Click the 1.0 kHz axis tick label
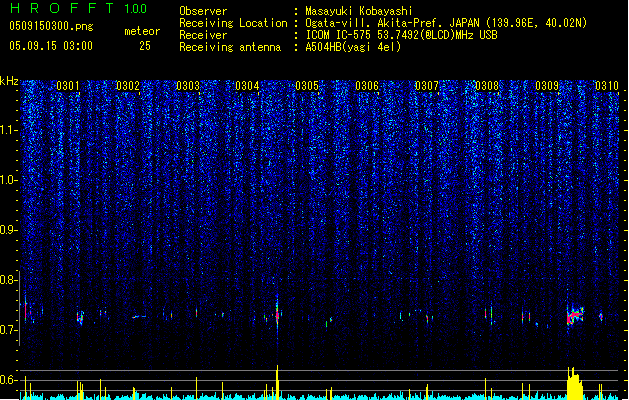This screenshot has width=629, height=400. tap(9, 180)
